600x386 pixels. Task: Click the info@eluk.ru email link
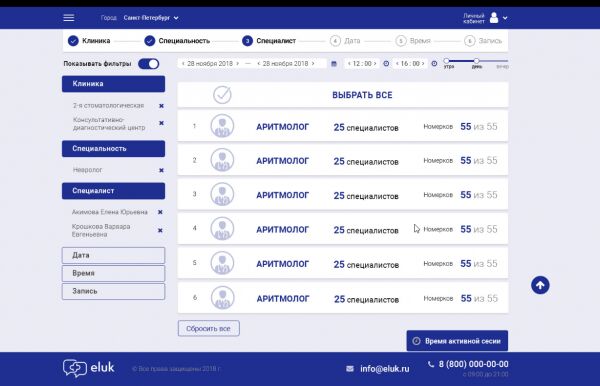[x=385, y=369]
